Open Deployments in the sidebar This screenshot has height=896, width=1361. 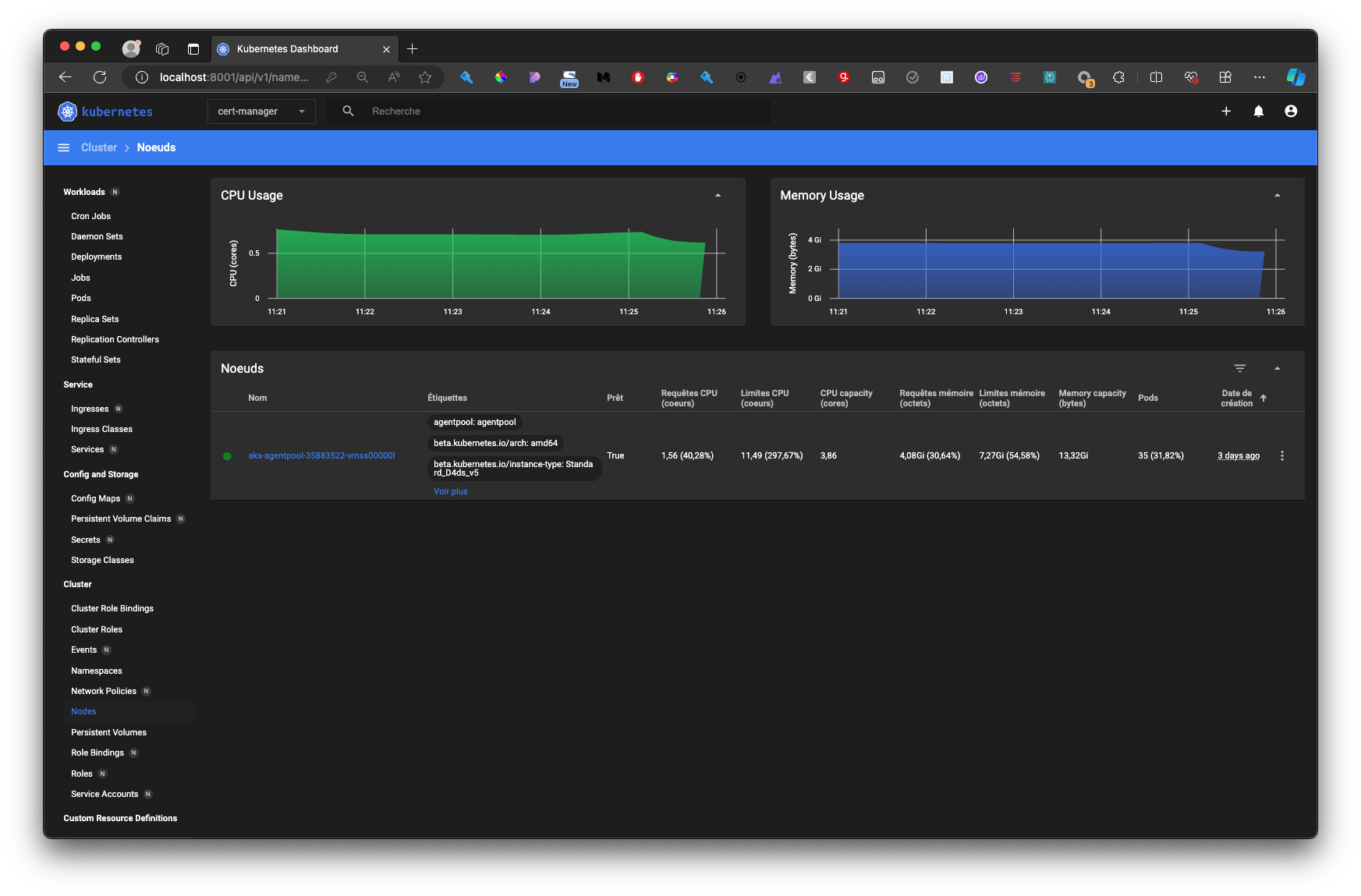[97, 257]
